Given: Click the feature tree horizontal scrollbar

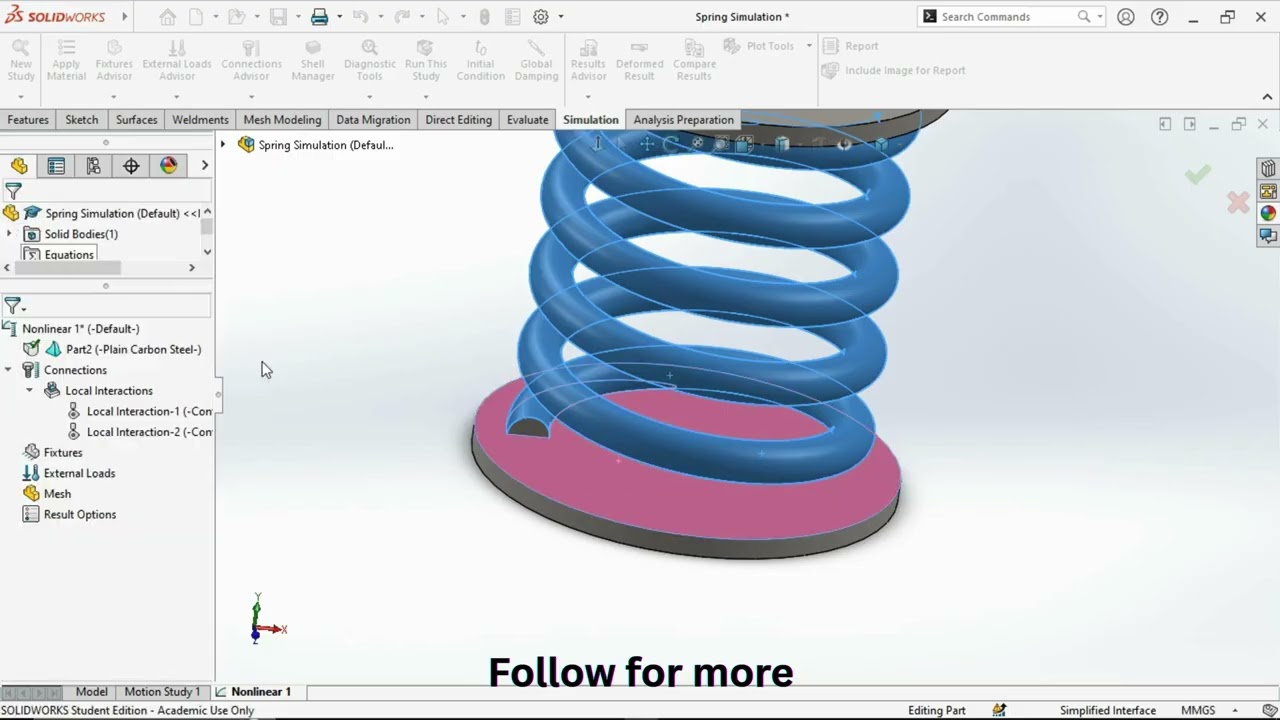Looking at the screenshot, I should [67, 268].
